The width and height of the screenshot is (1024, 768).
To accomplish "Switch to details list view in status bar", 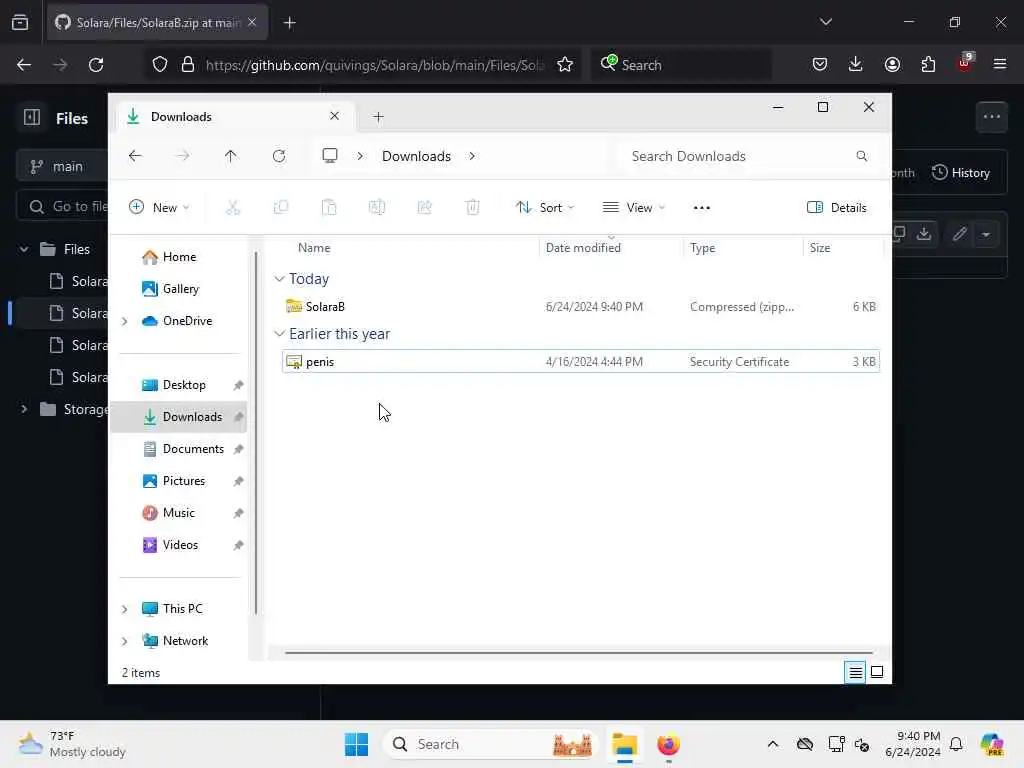I will [855, 672].
